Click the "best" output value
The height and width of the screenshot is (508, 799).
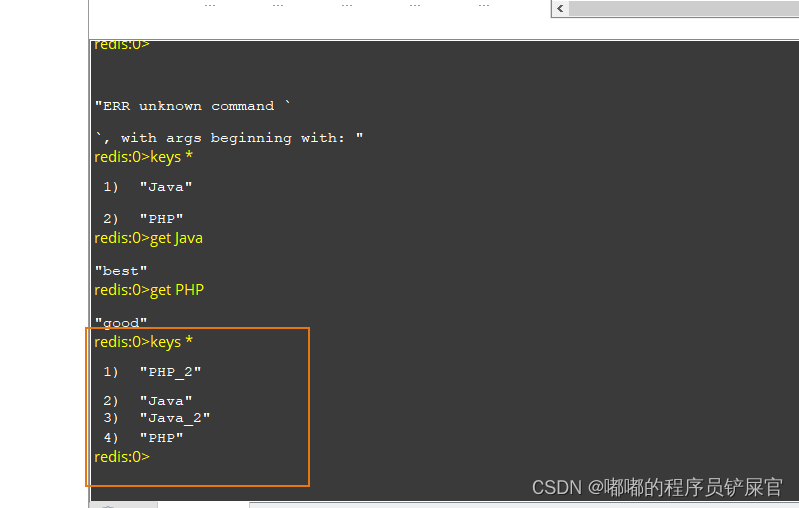tap(121, 271)
